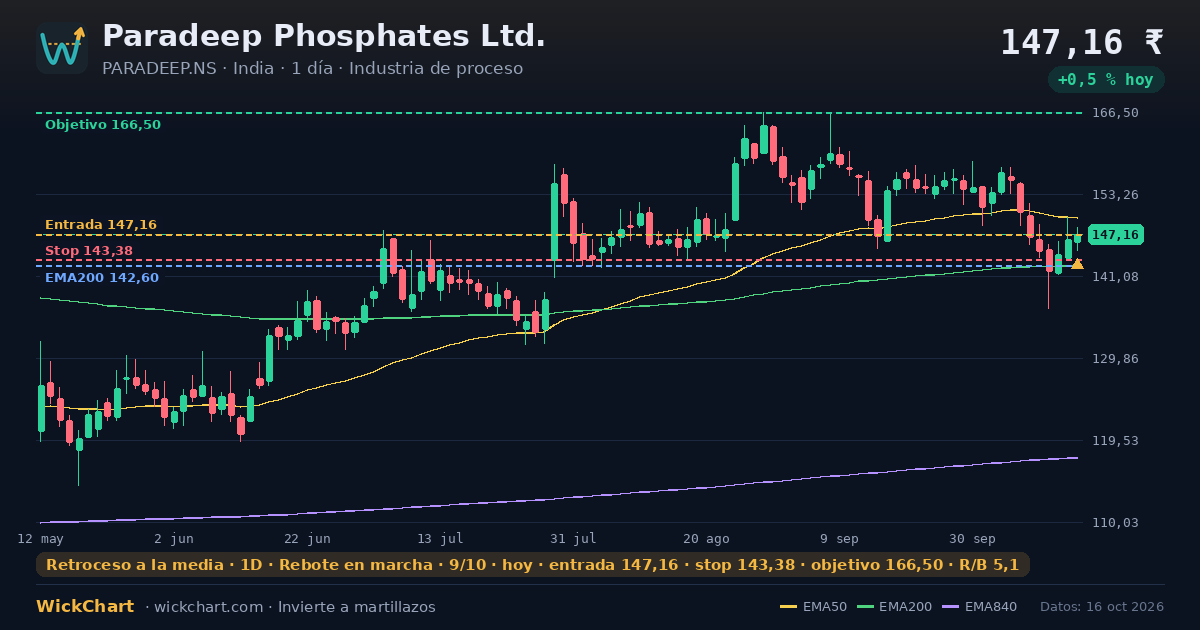
Task: Click the +0,5 % hoy badge
Action: tap(1106, 80)
